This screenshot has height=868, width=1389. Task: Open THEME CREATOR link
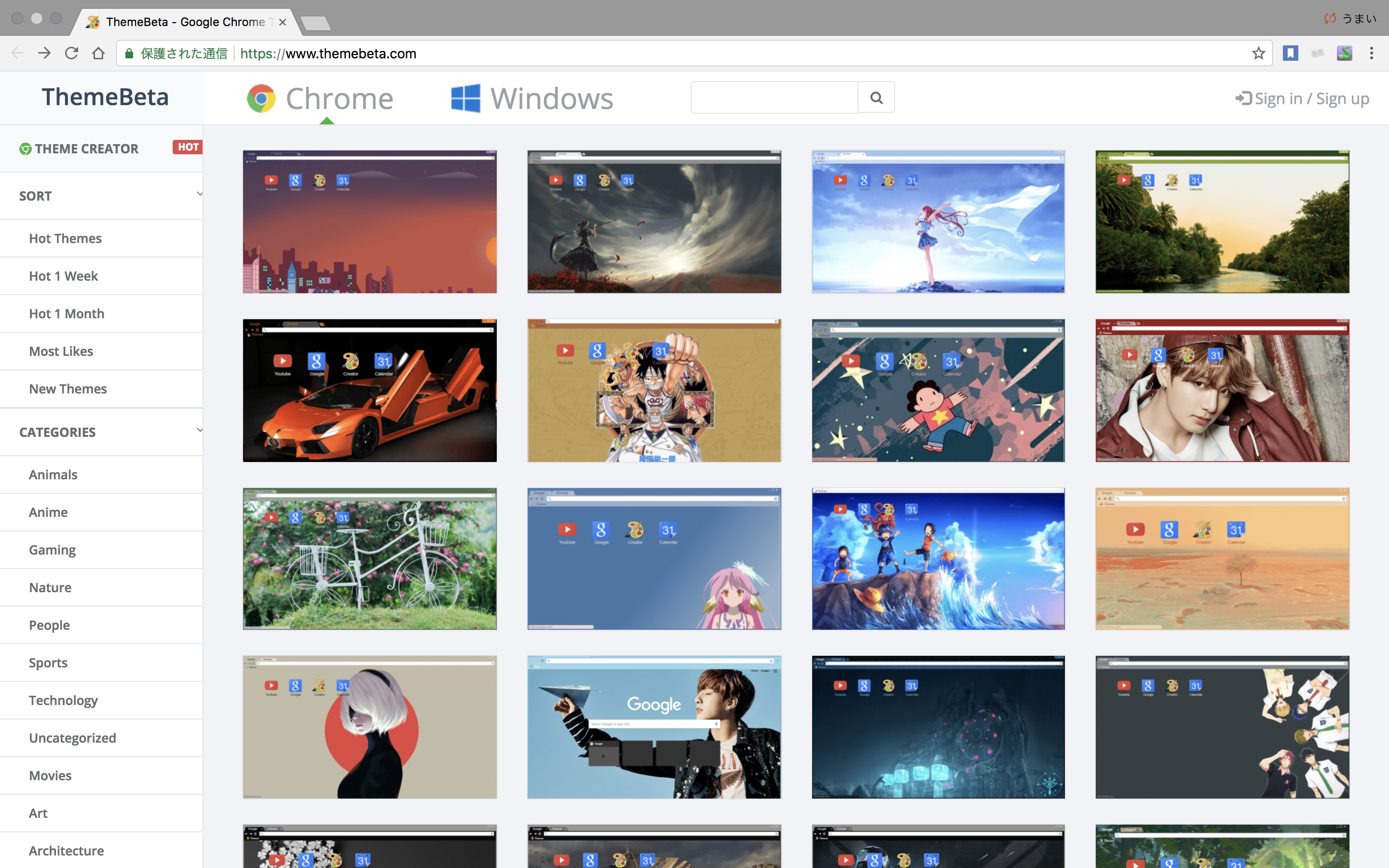coord(87,149)
